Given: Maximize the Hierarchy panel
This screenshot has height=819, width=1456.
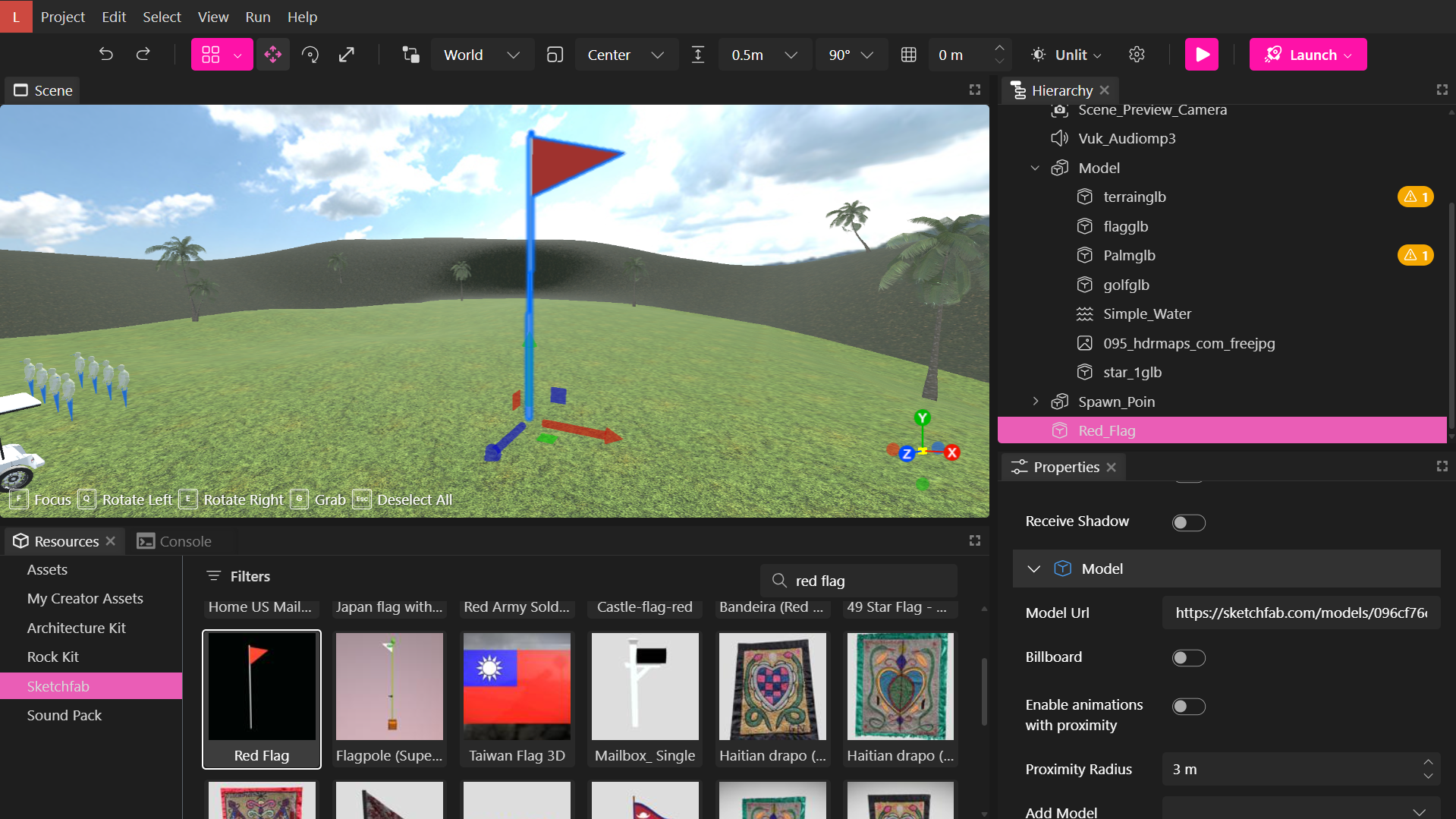Looking at the screenshot, I should tap(1442, 90).
